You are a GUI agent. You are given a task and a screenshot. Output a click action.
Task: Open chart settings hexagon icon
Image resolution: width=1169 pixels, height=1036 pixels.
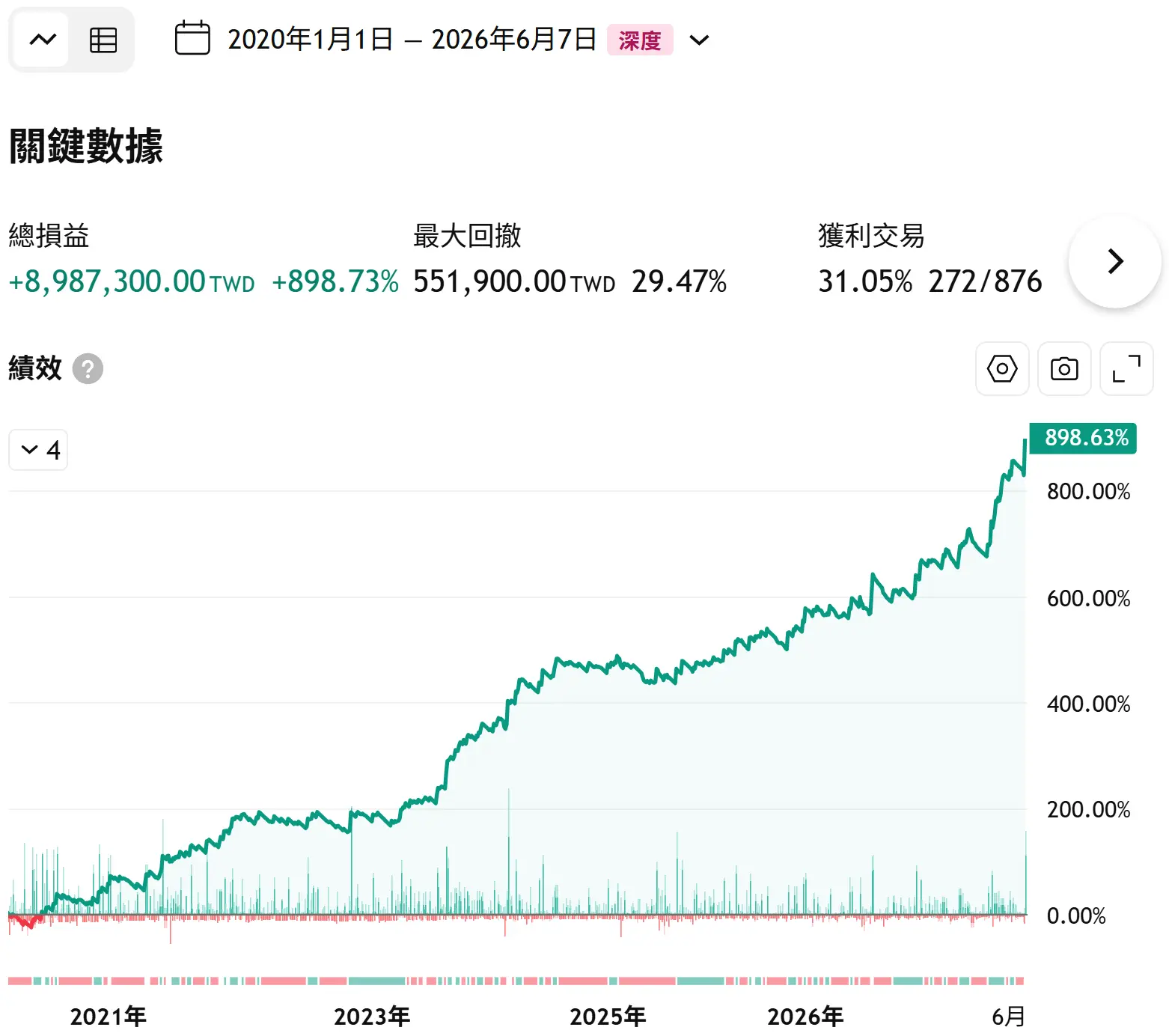pos(1002,369)
